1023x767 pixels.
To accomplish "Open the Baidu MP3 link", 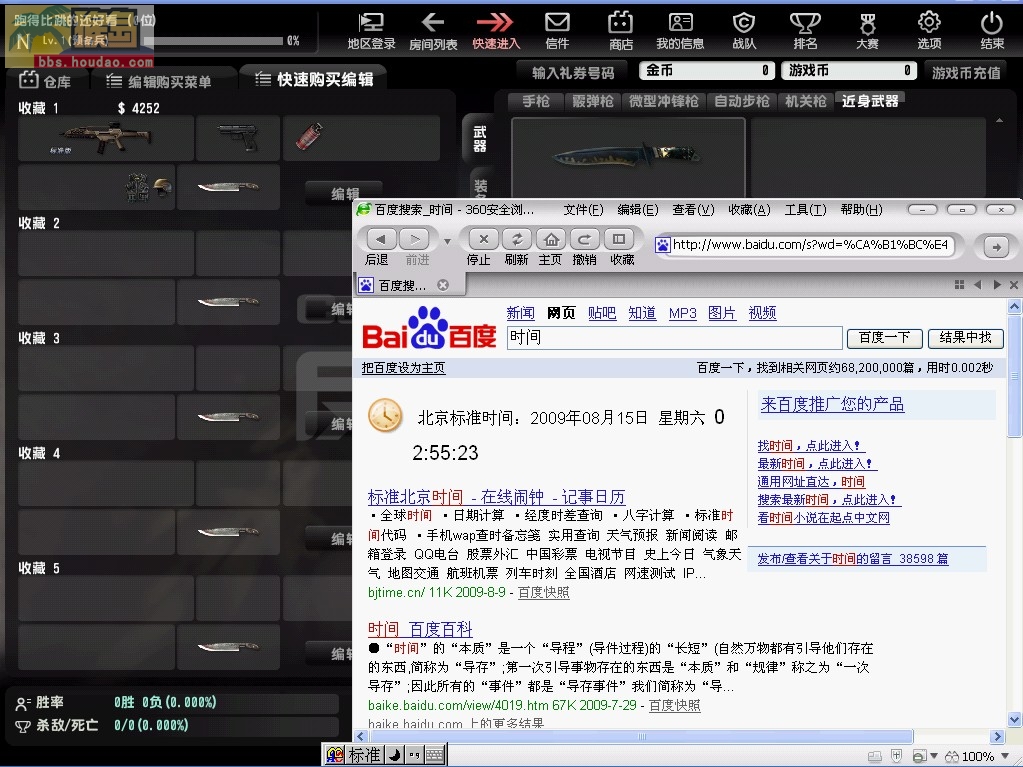I will (x=682, y=313).
